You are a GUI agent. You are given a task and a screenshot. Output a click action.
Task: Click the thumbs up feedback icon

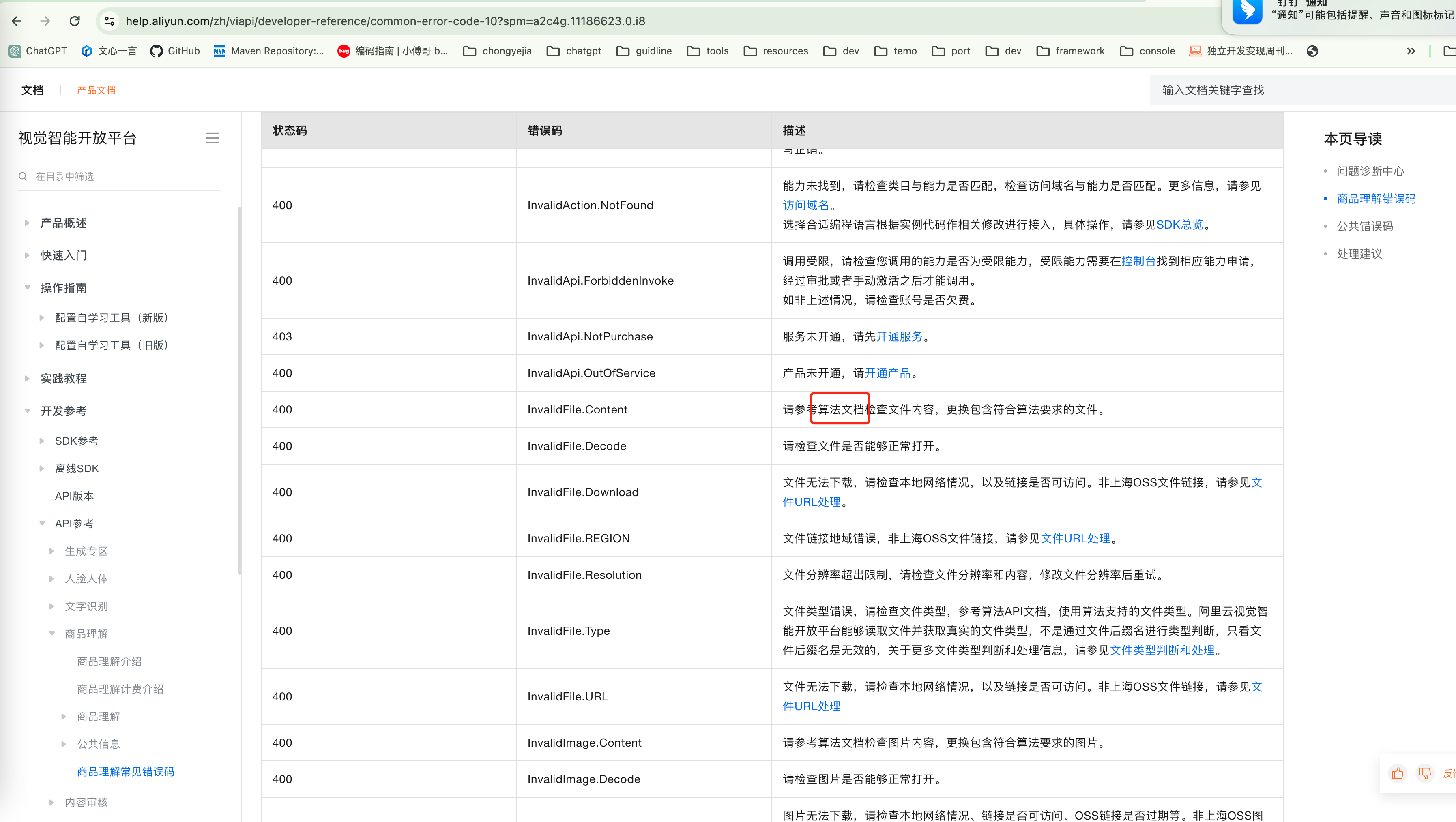pos(1397,773)
